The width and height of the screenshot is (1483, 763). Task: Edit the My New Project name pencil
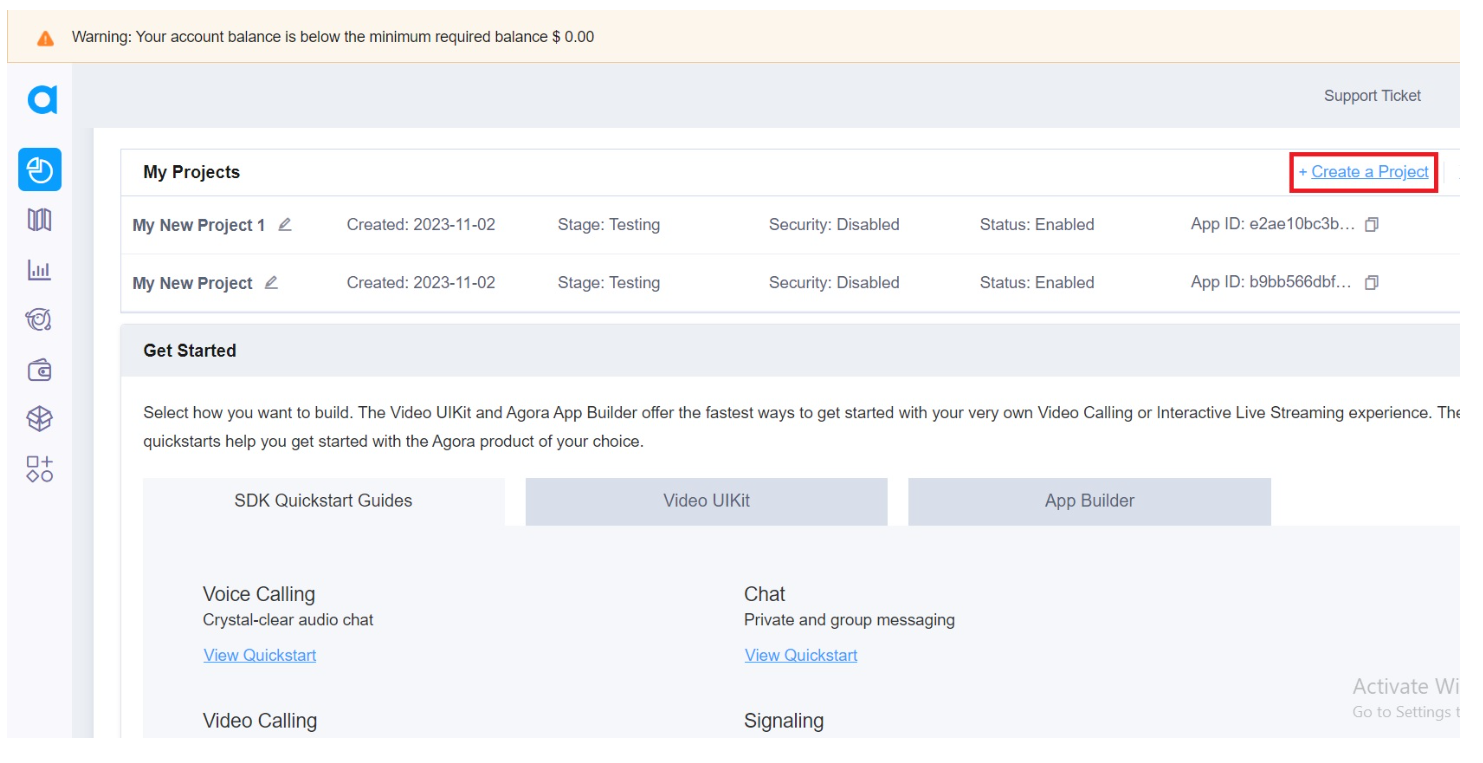pyautogui.click(x=271, y=282)
